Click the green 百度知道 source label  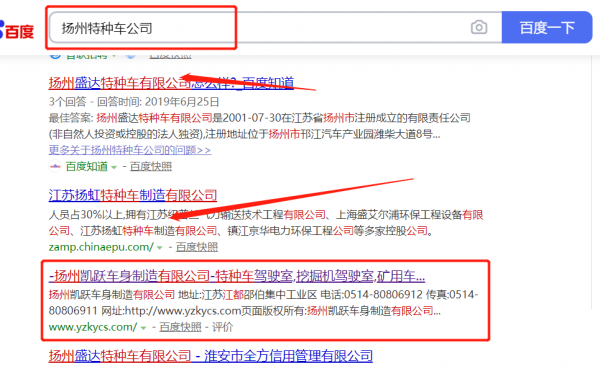87,167
